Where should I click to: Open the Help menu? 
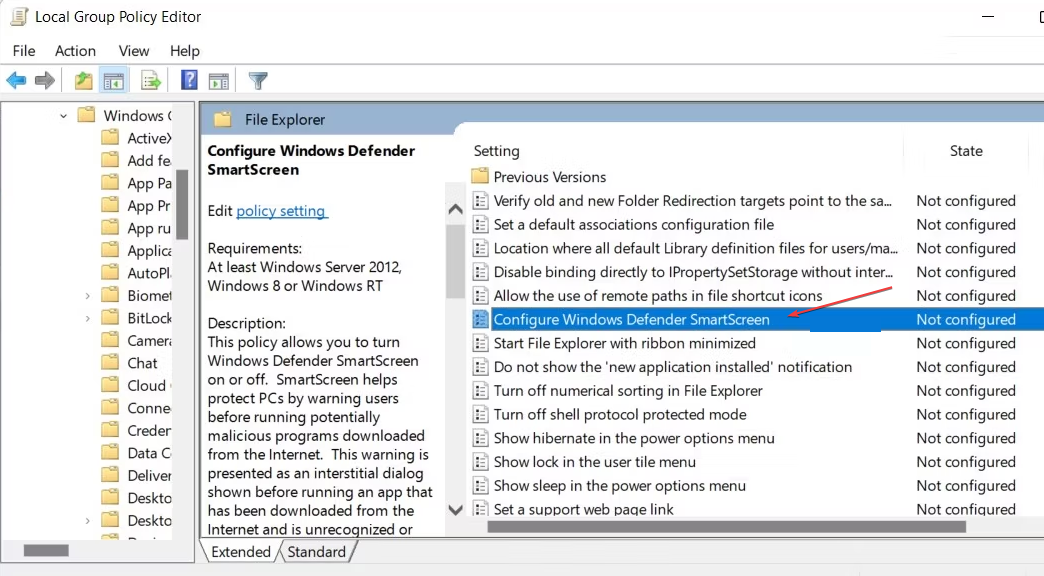[184, 51]
